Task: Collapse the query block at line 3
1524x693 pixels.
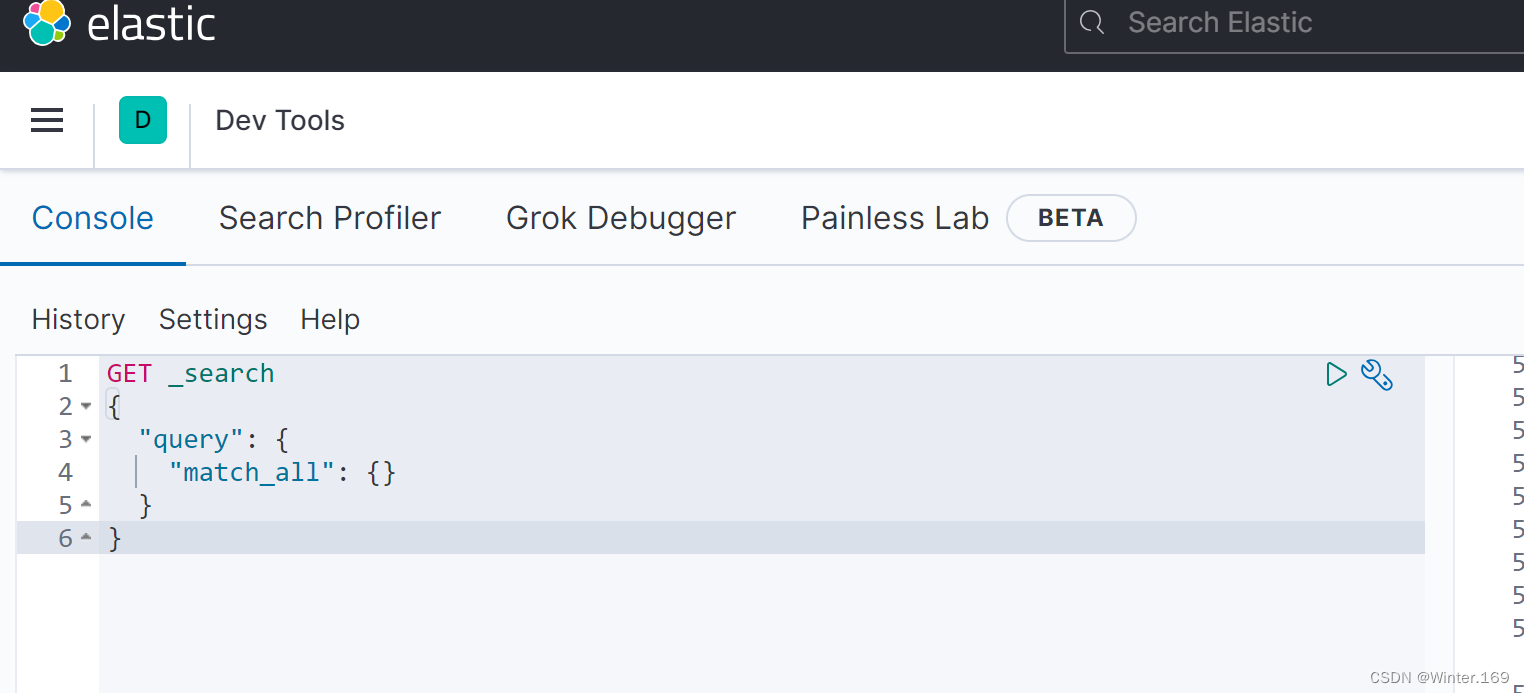Action: click(x=86, y=439)
